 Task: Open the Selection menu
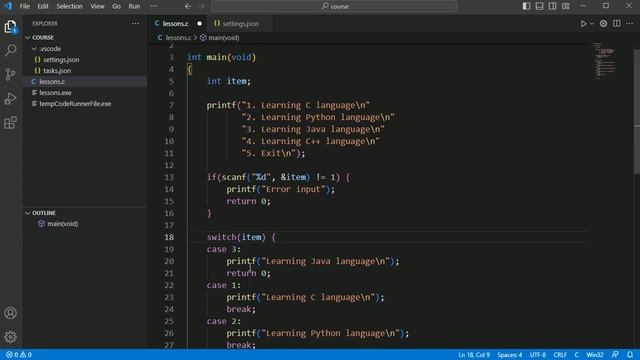click(x=69, y=6)
